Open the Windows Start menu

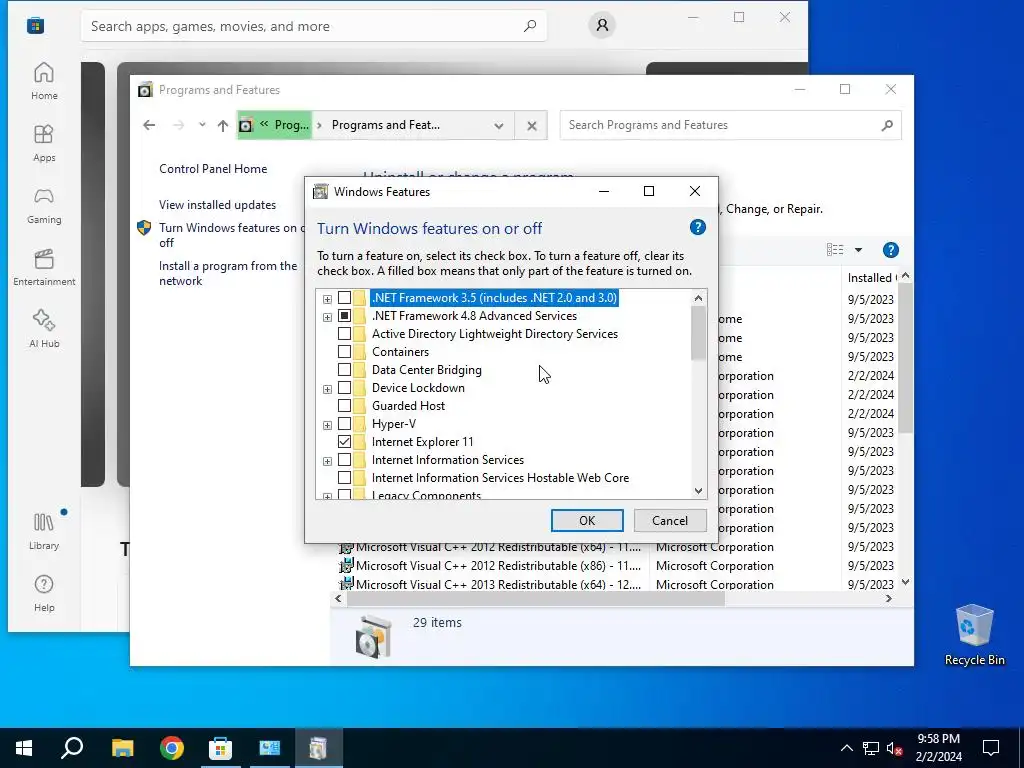point(24,748)
